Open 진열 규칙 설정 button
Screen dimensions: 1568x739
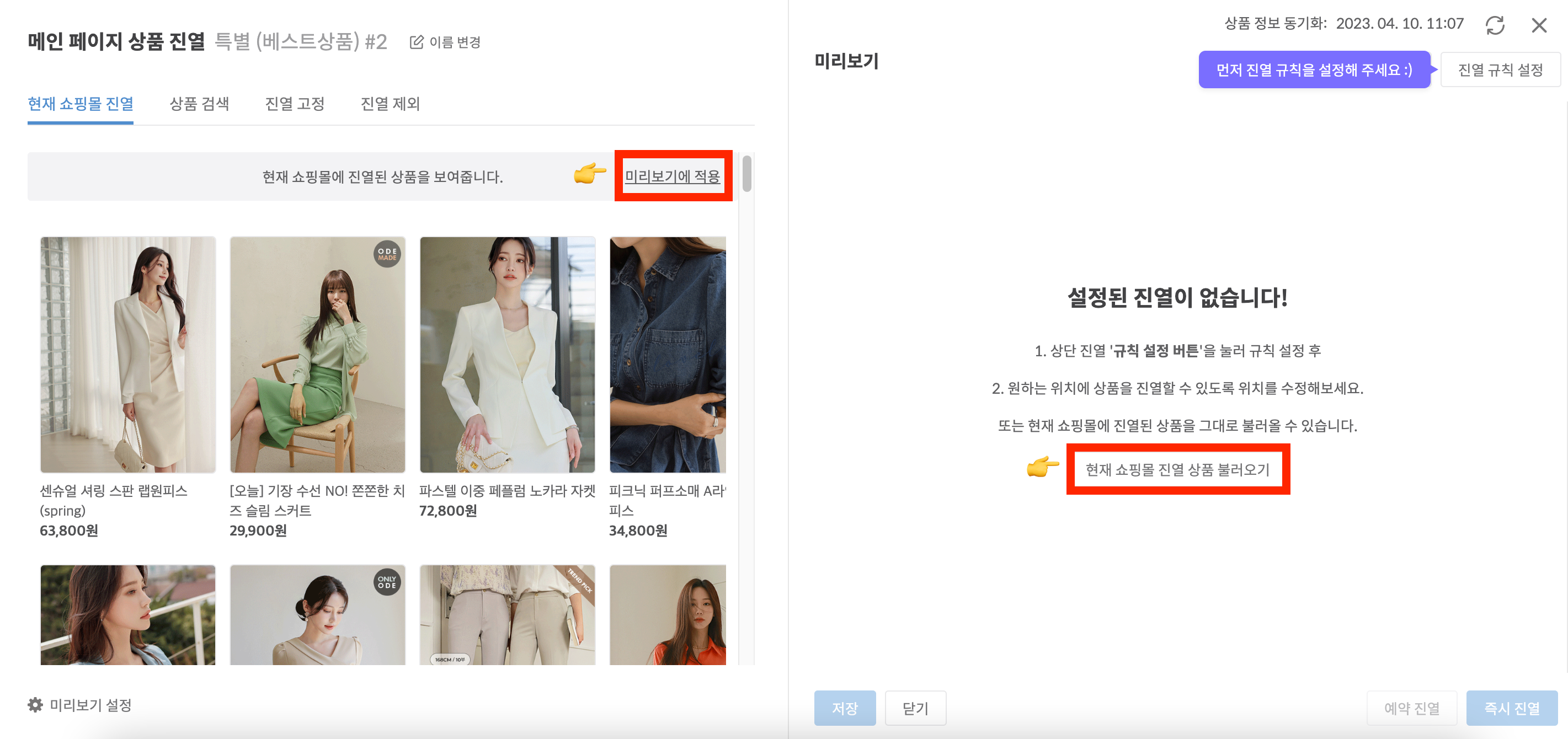[1500, 70]
